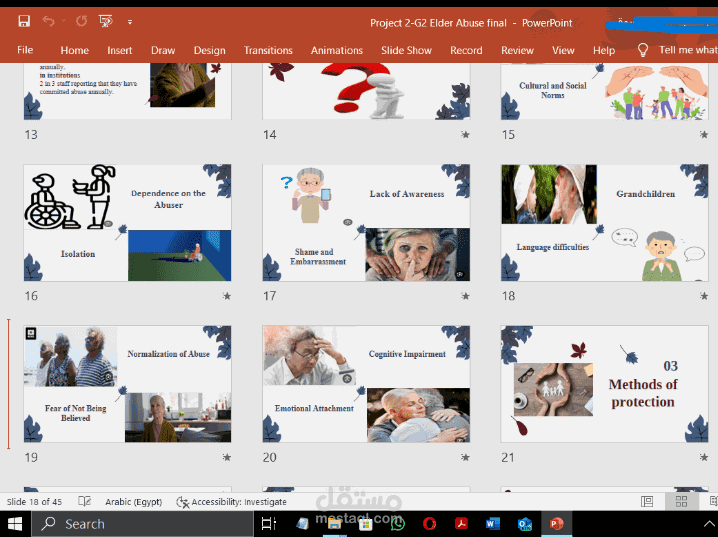The height and width of the screenshot is (537, 718).
Task: Select slide 20 Cognitive Impairment
Action: click(x=366, y=384)
